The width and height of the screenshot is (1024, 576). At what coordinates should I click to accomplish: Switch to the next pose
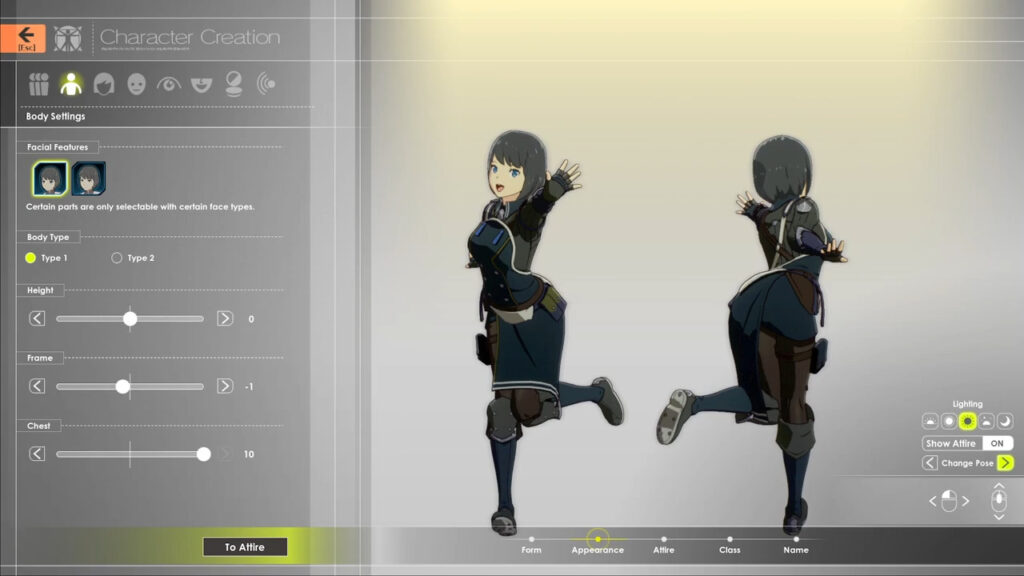1005,463
